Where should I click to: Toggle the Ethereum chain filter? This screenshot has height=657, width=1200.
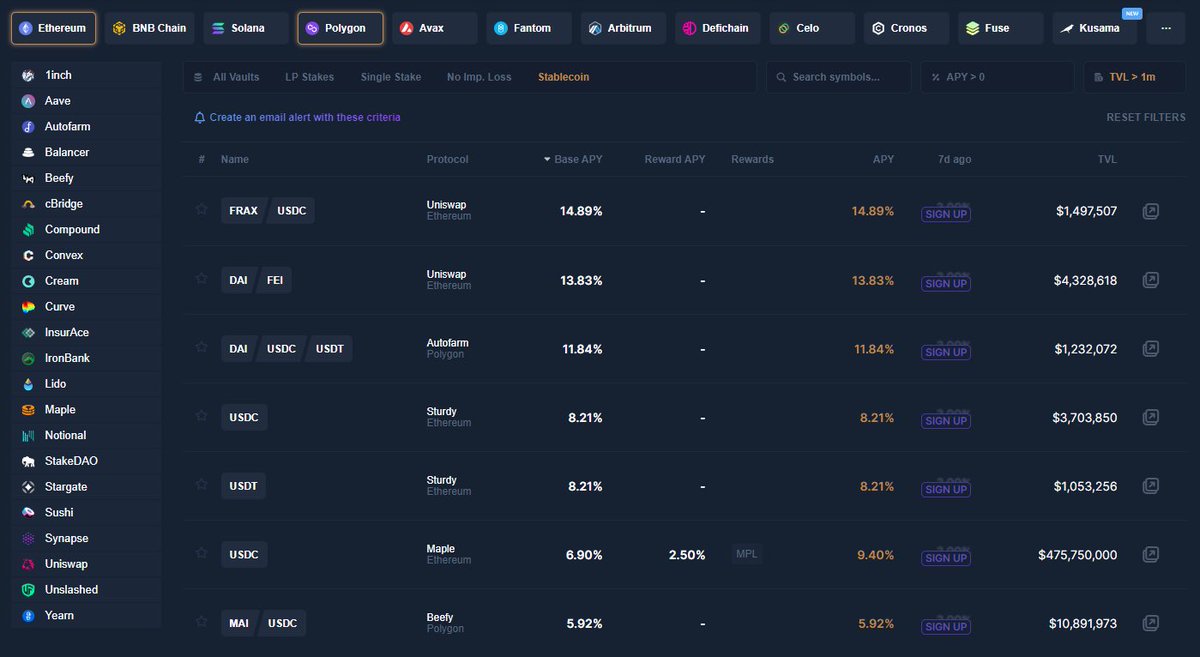pyautogui.click(x=54, y=28)
